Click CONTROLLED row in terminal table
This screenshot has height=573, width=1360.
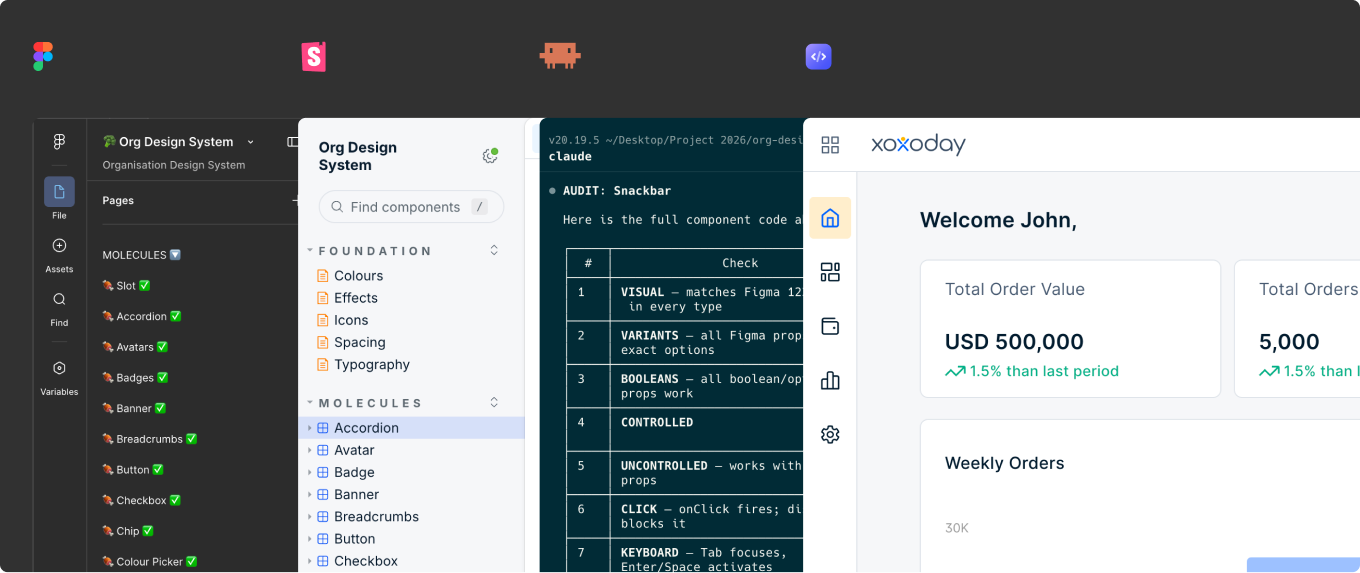[685, 430]
